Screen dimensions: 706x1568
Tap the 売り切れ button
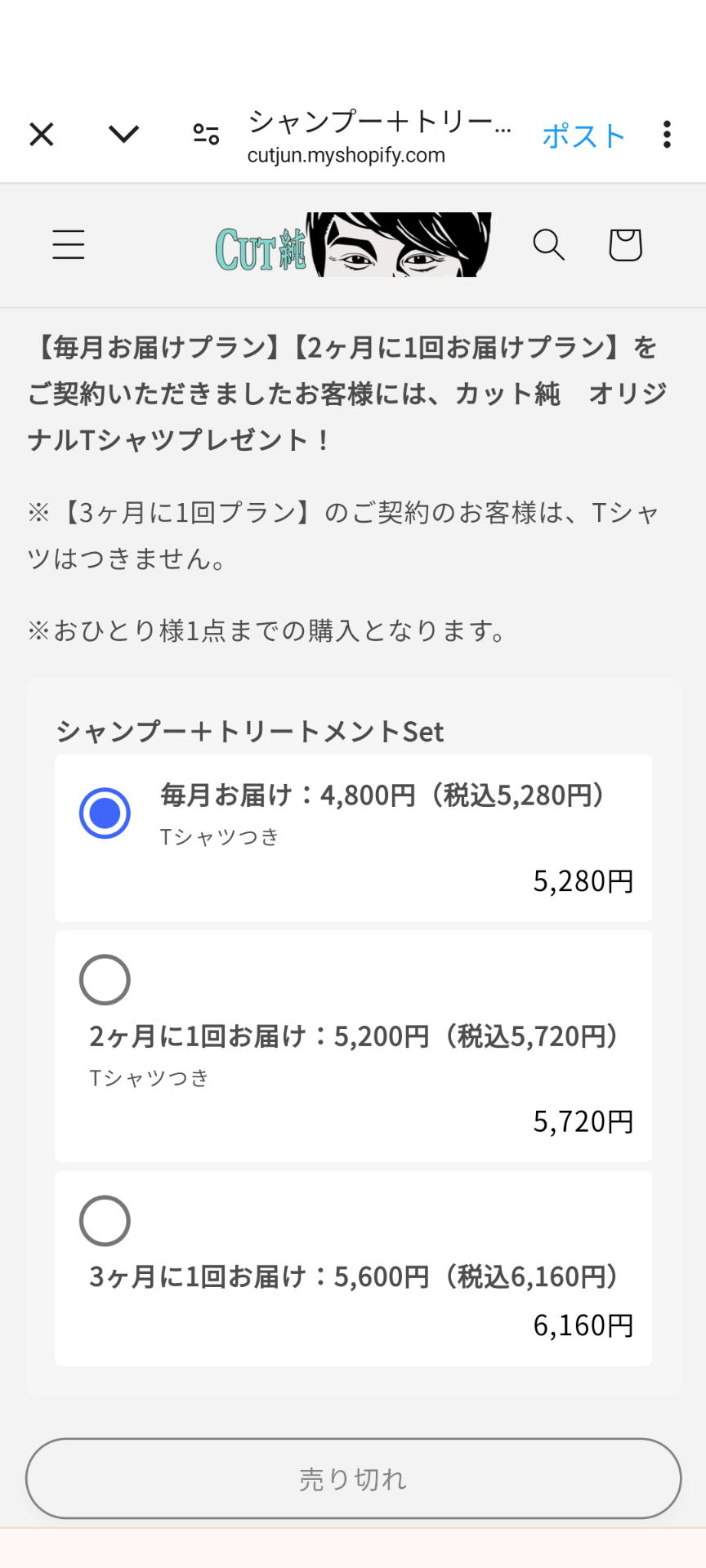[x=353, y=1479]
